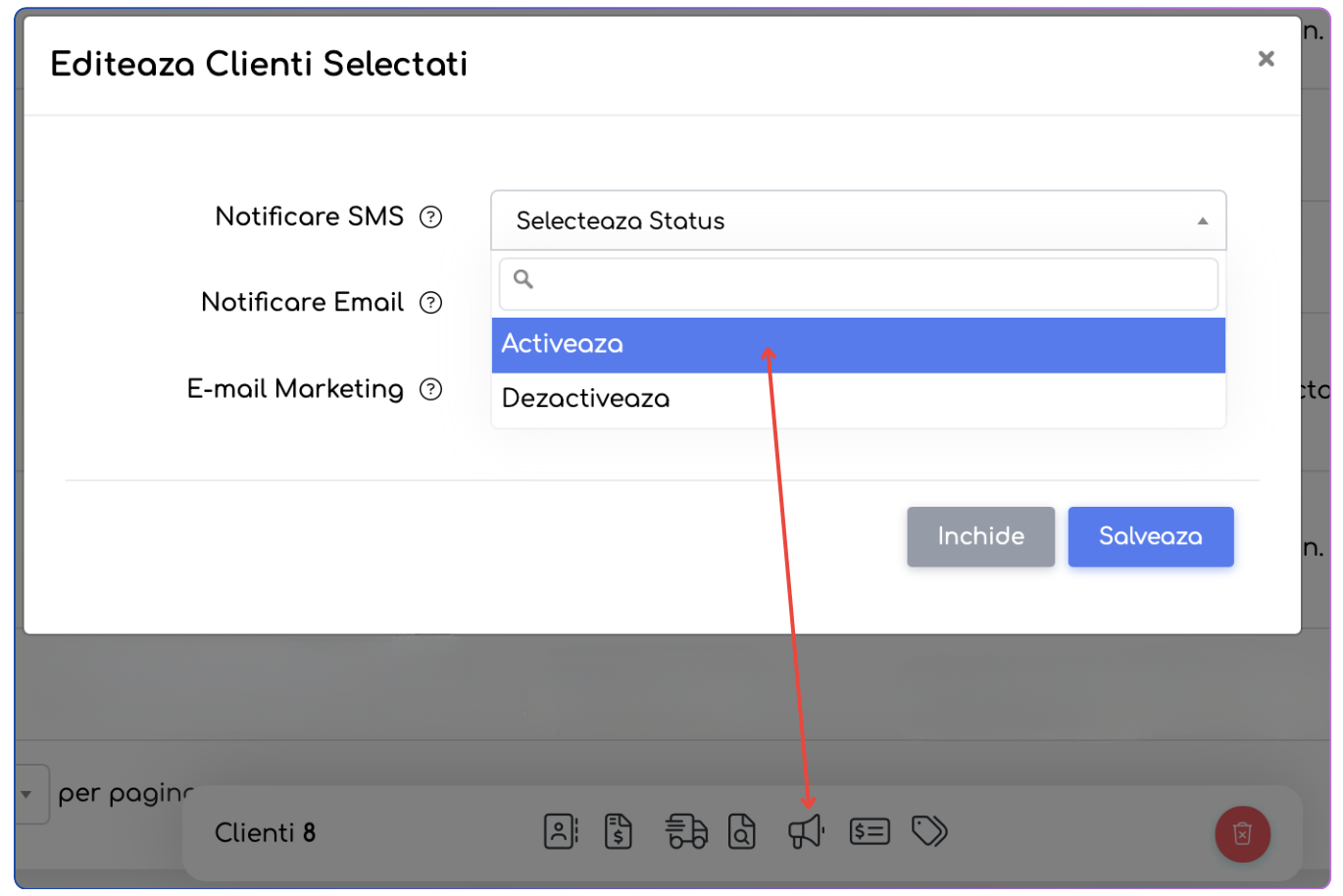The height and width of the screenshot is (896, 1343).
Task: Open the contact card icon in bottom bar
Action: (561, 831)
